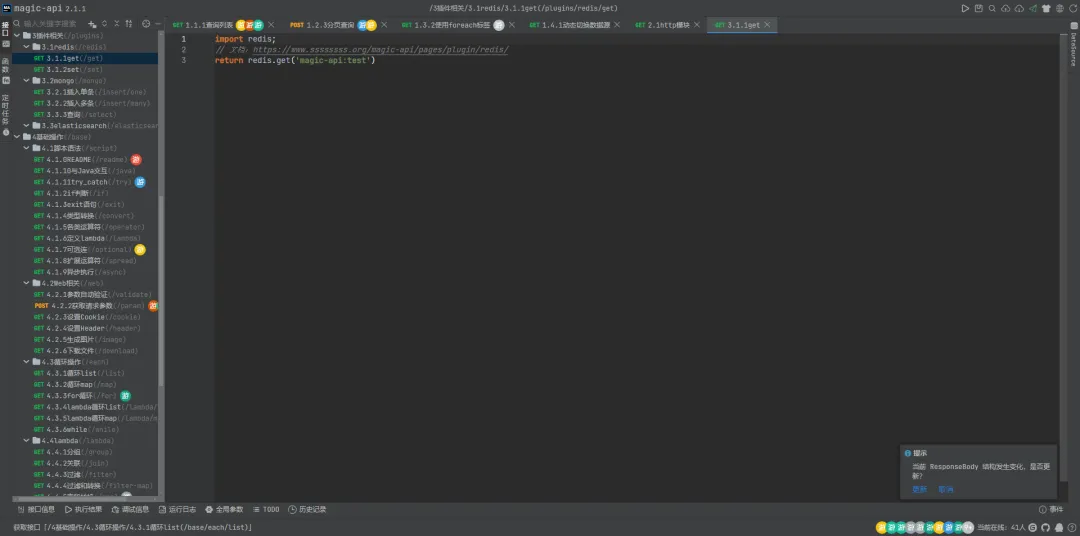1080x536 pixels.
Task: Click the new-group add icon beside search box
Action: pos(94,23)
